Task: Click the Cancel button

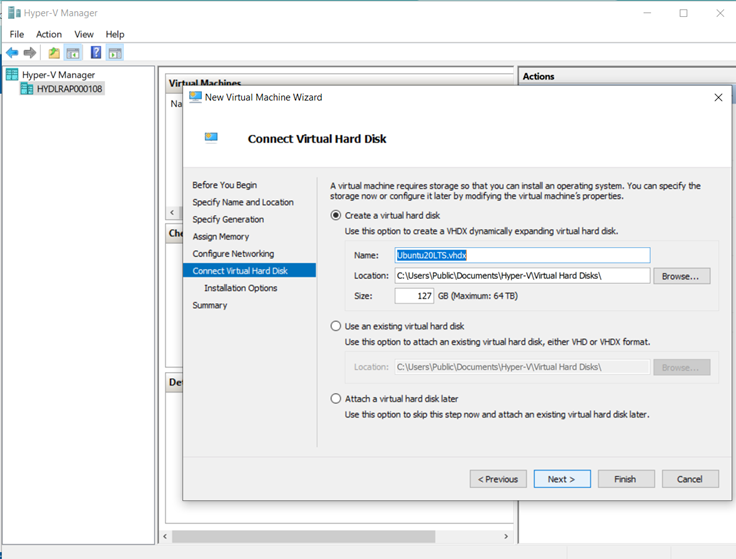Action: (x=690, y=479)
